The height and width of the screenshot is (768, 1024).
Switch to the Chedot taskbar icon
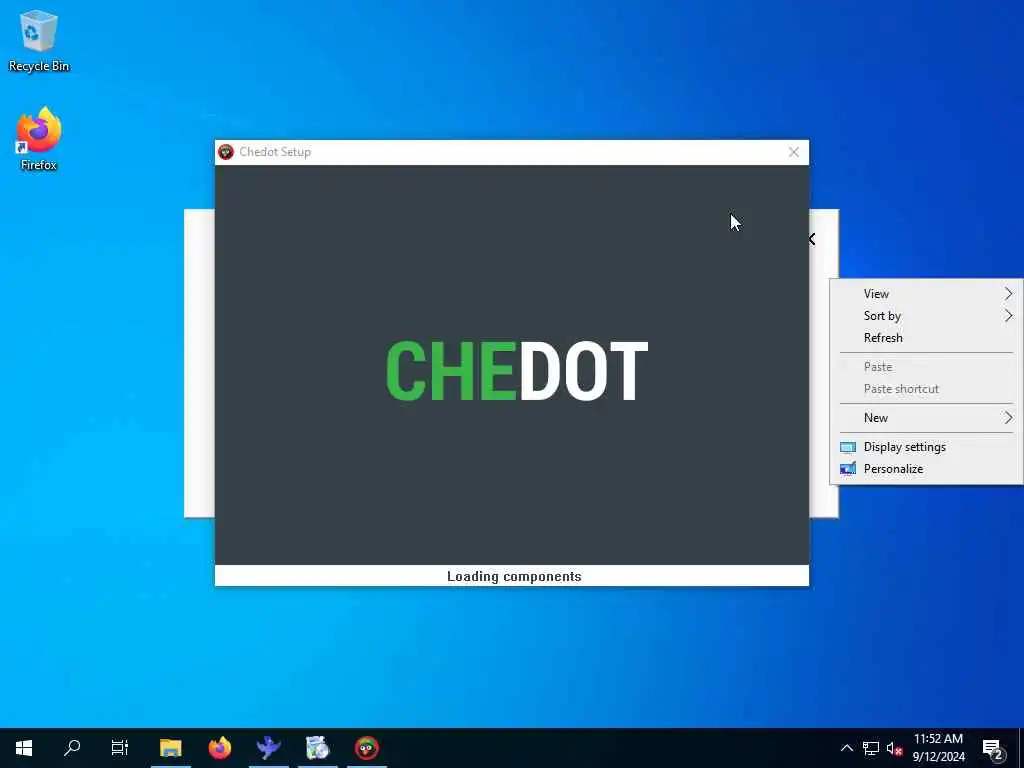pos(367,748)
